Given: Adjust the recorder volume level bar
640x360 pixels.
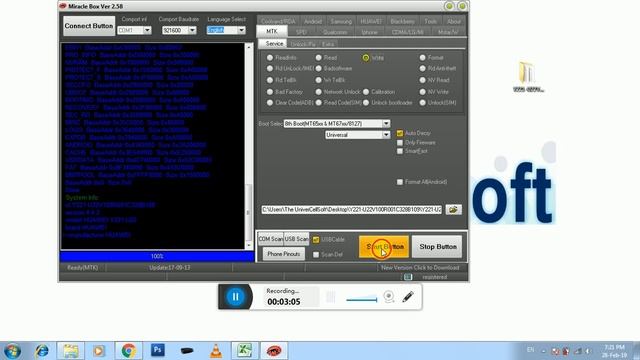Looking at the screenshot, I should pos(362,299).
